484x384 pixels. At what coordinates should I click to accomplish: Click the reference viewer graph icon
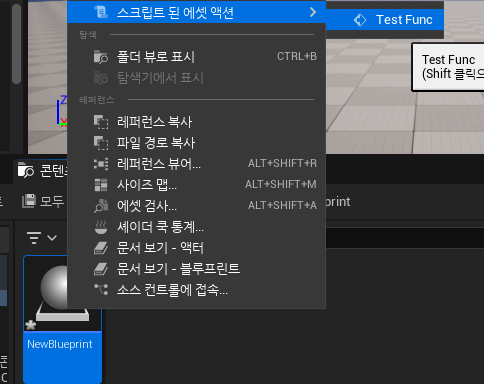[101, 164]
